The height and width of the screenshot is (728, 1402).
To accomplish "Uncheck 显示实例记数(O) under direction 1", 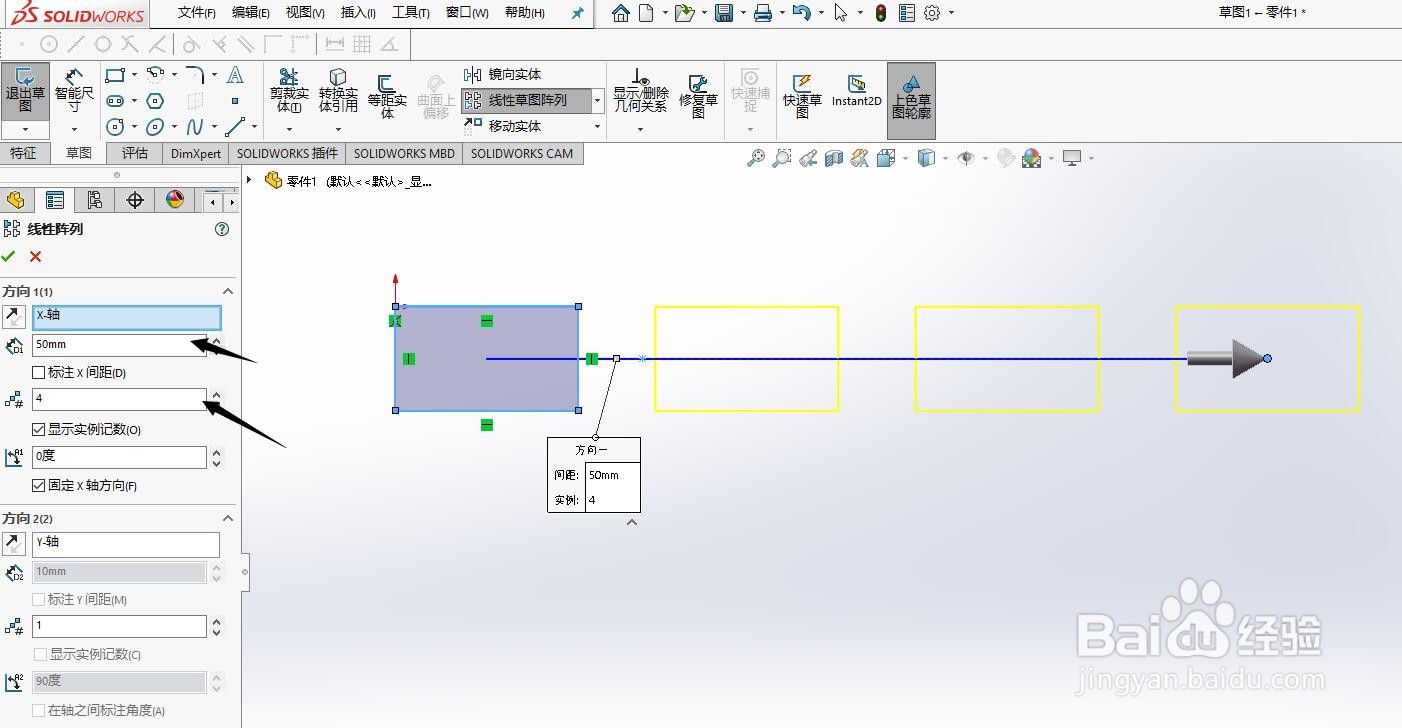I will [39, 429].
